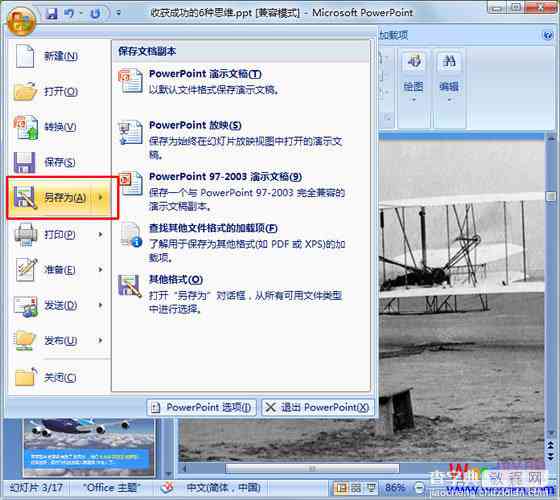Screen dimensions: 560x500
Task: Open the 发送(D) send submenu
Action: click(59, 305)
